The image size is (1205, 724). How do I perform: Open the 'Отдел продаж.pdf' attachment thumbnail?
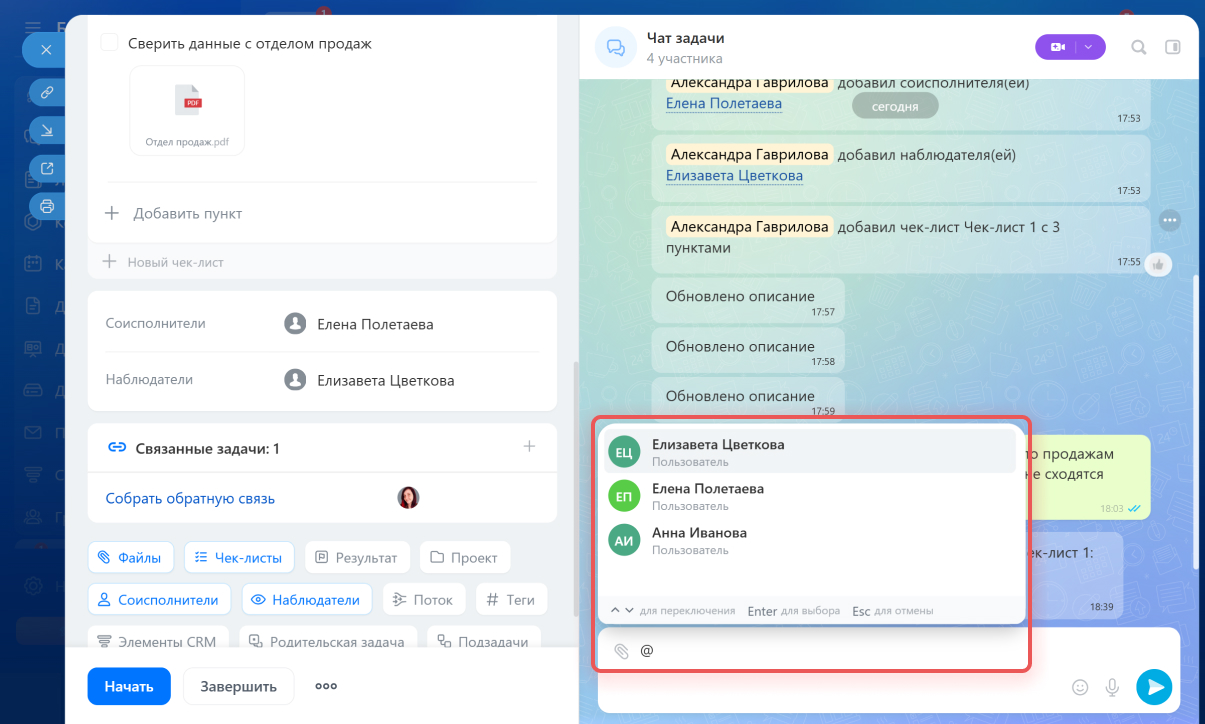tap(187, 110)
